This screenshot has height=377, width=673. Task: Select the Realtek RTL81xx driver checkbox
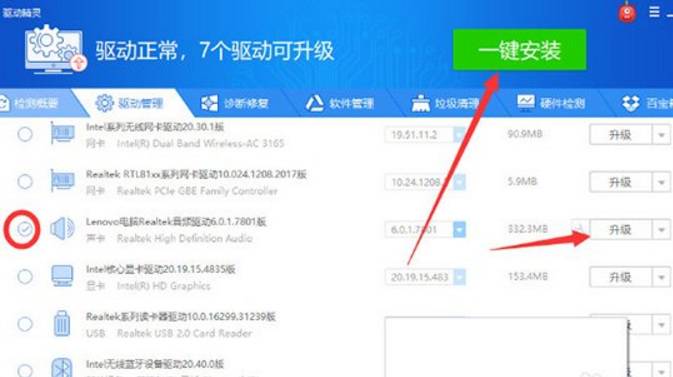point(25,182)
